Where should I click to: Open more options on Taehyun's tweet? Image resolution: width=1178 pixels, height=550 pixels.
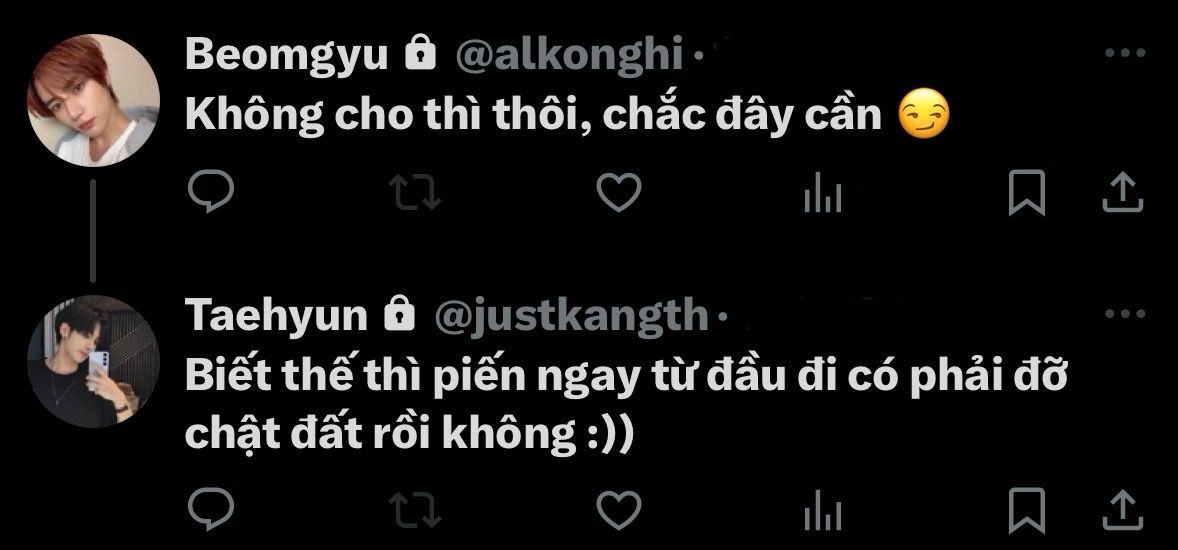click(x=1125, y=314)
